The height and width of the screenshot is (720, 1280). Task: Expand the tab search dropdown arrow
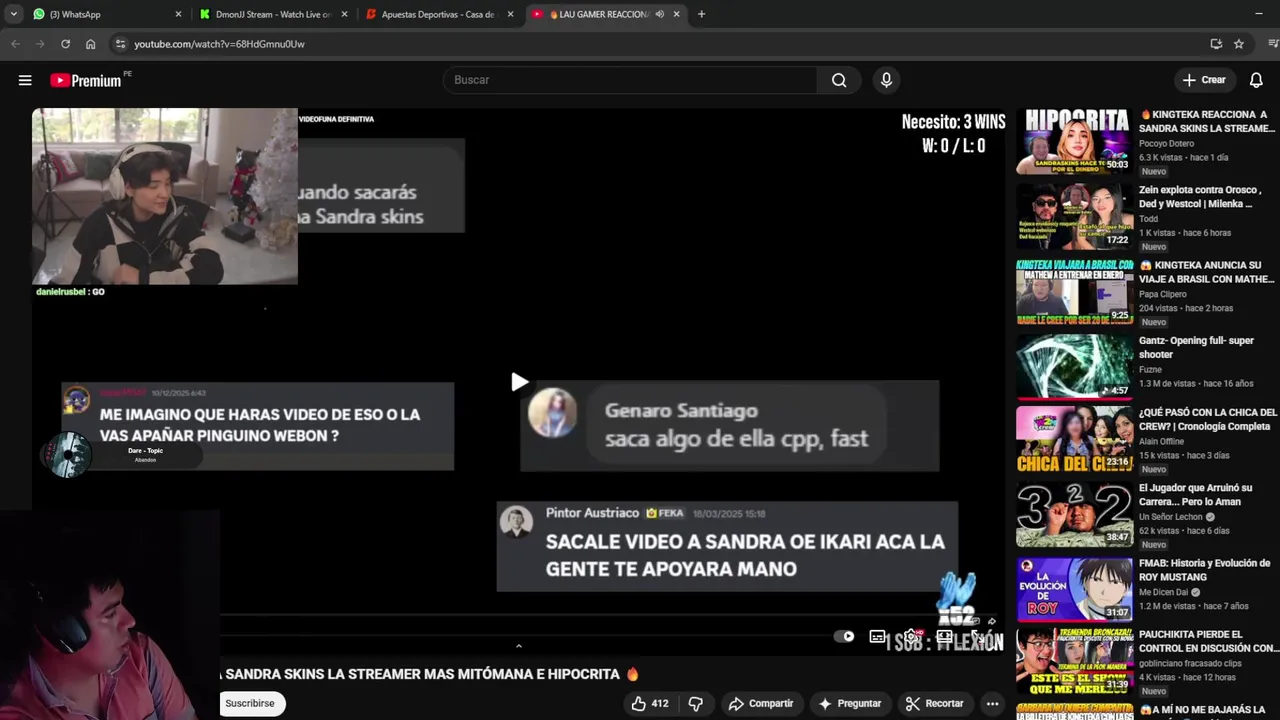click(x=13, y=14)
